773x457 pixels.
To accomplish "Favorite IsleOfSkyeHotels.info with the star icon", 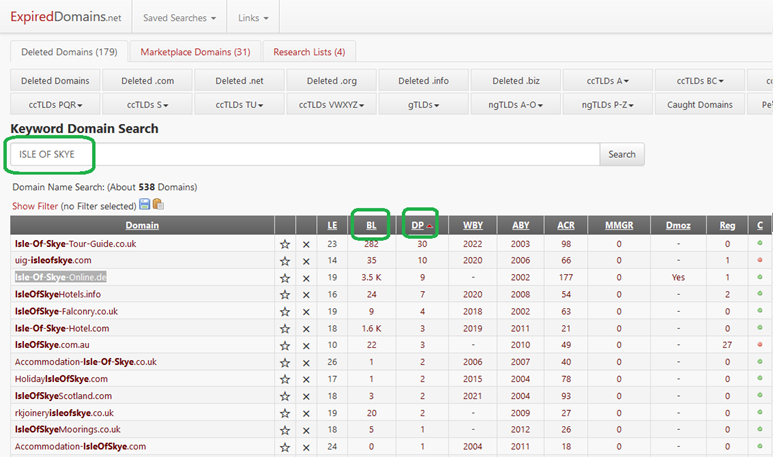I will pyautogui.click(x=284, y=295).
